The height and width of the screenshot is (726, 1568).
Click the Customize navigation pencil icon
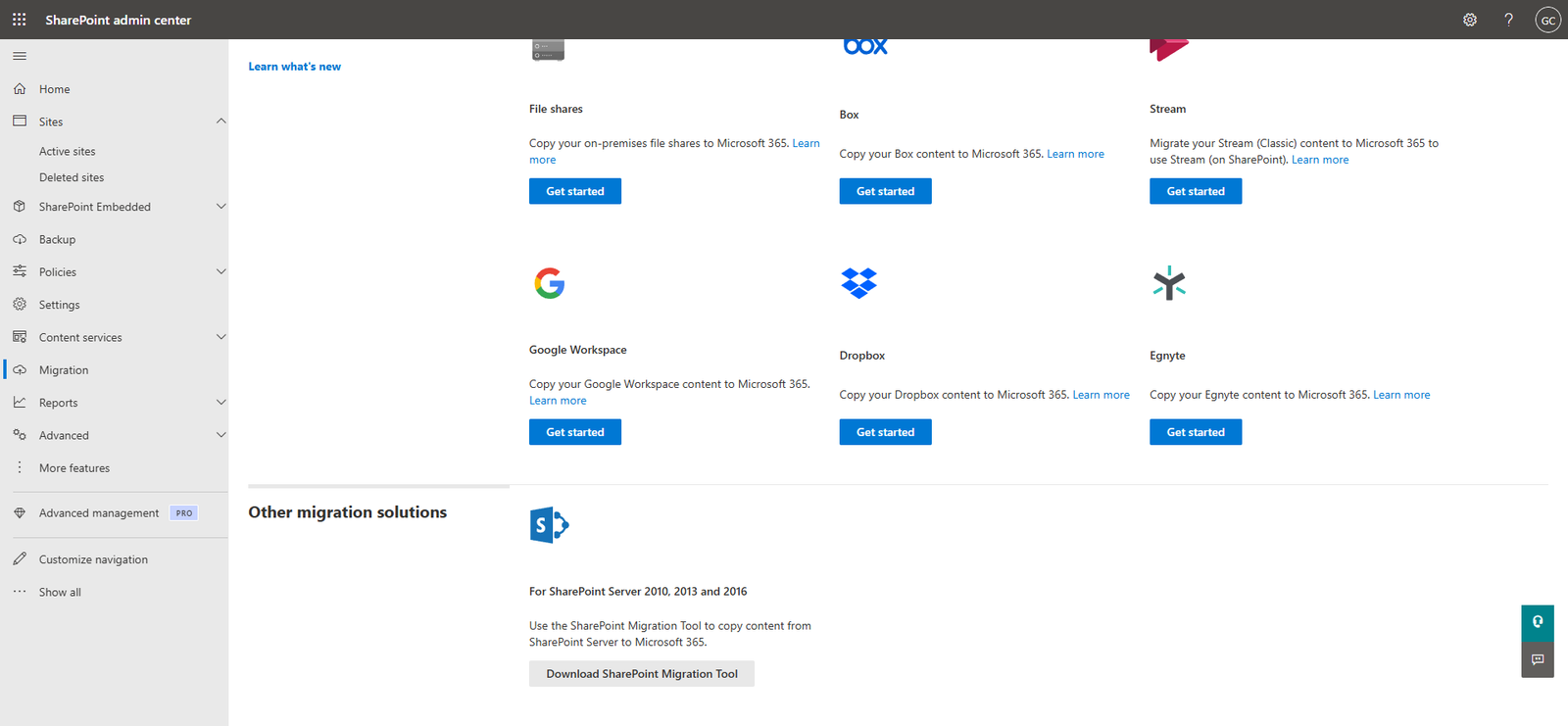tap(20, 559)
